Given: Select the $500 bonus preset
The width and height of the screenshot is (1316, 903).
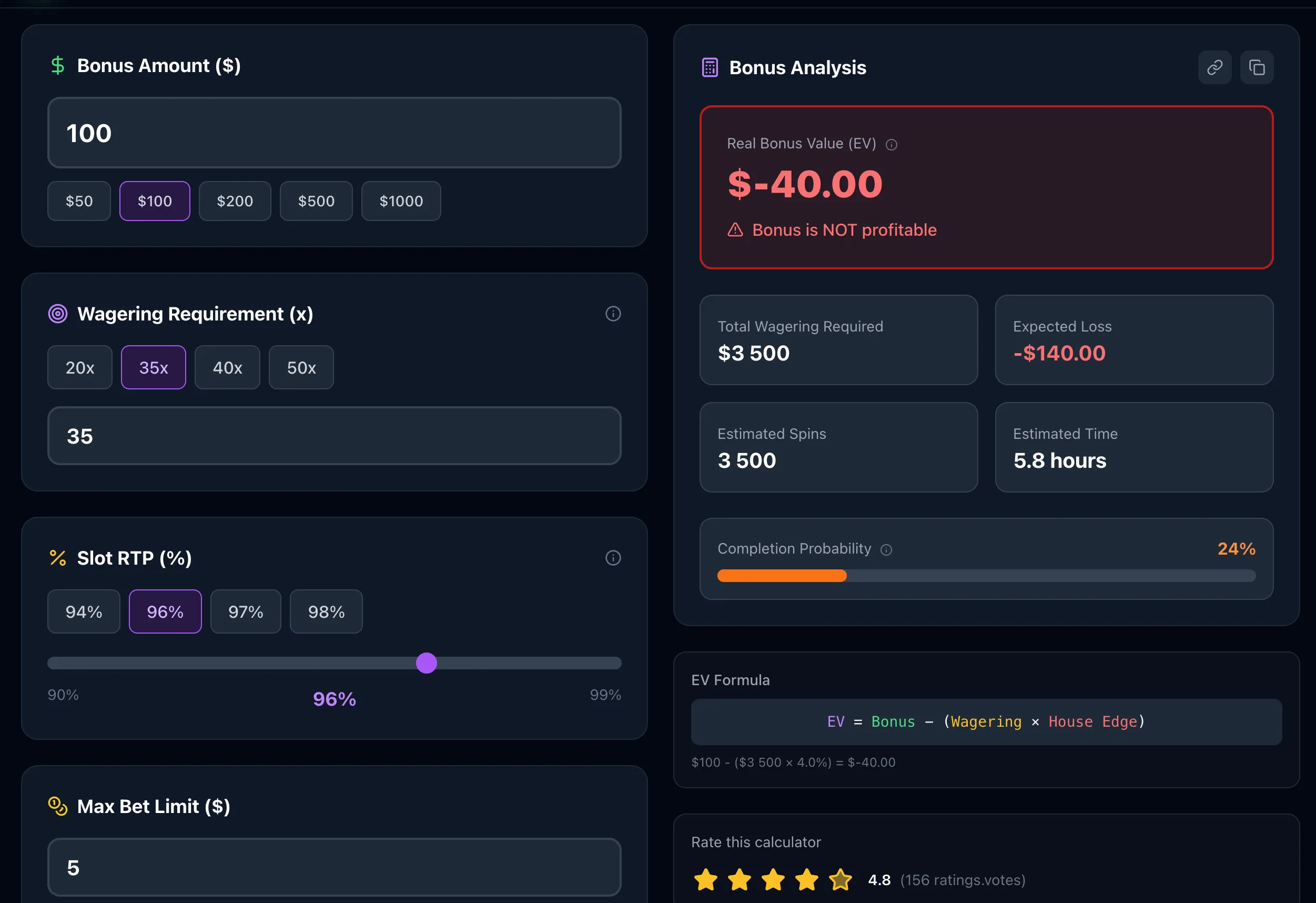Looking at the screenshot, I should point(316,201).
